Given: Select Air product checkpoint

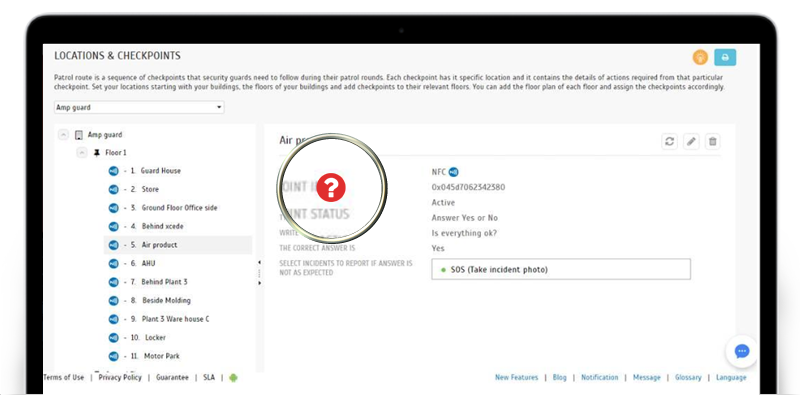Looking at the screenshot, I should pyautogui.click(x=159, y=245).
